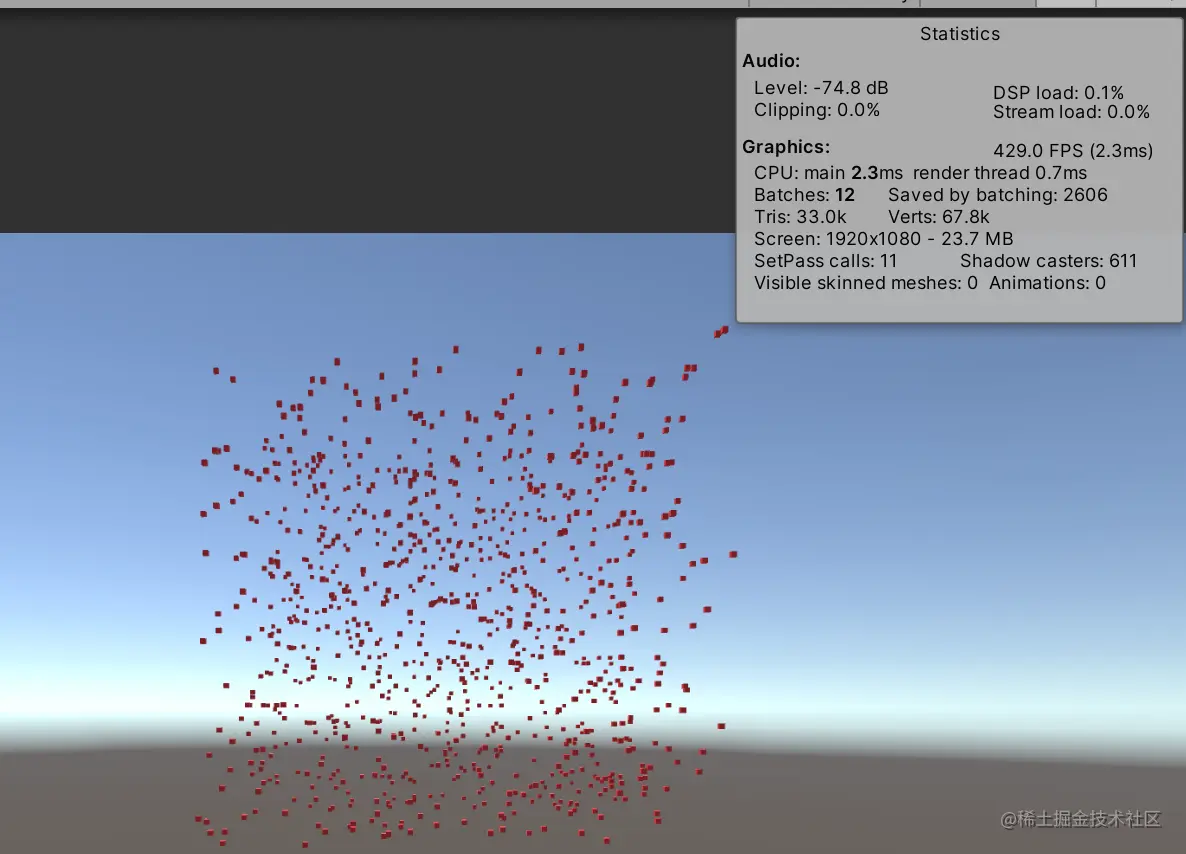Click the Animations: 0 statistic

(1046, 282)
